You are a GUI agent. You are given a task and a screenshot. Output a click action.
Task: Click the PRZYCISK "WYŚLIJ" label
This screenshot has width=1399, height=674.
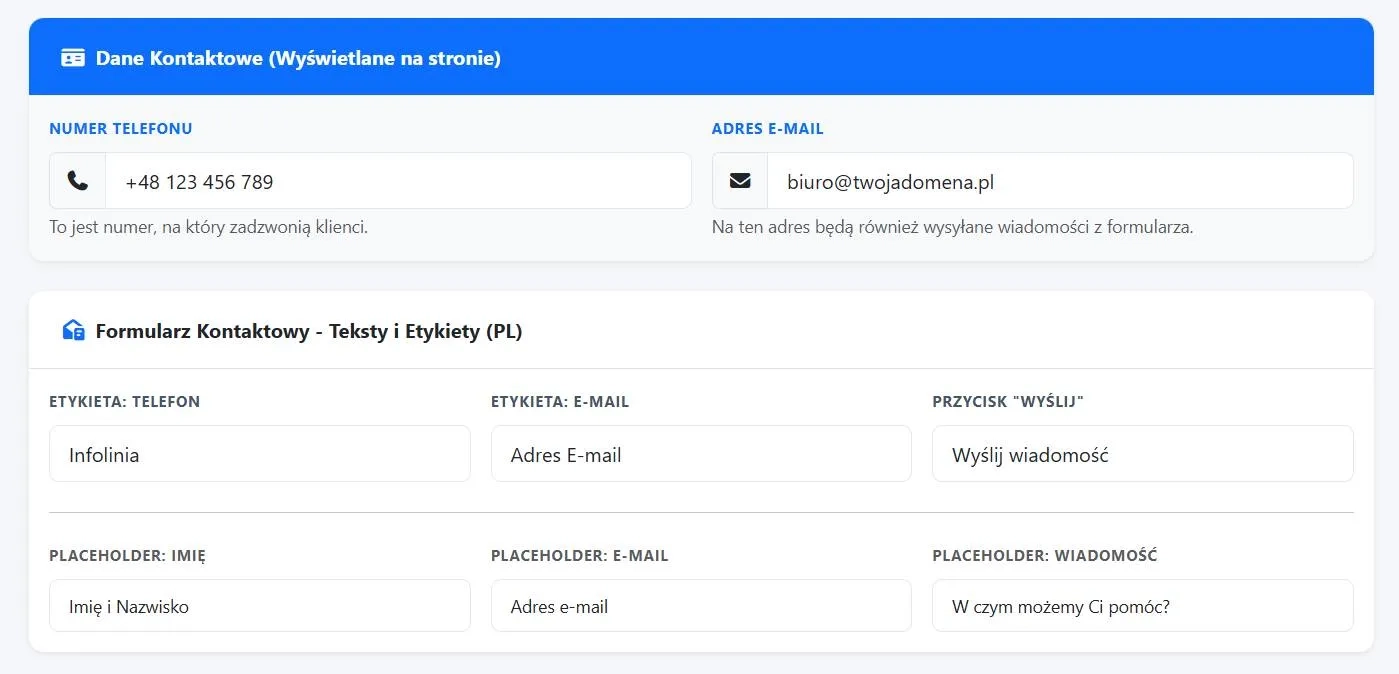[x=1008, y=401]
